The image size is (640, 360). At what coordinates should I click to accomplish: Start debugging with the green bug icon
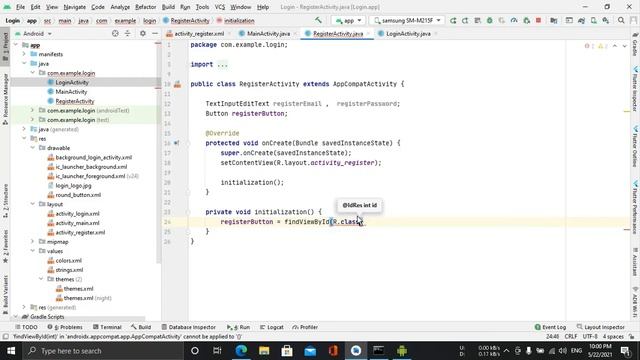(489, 20)
